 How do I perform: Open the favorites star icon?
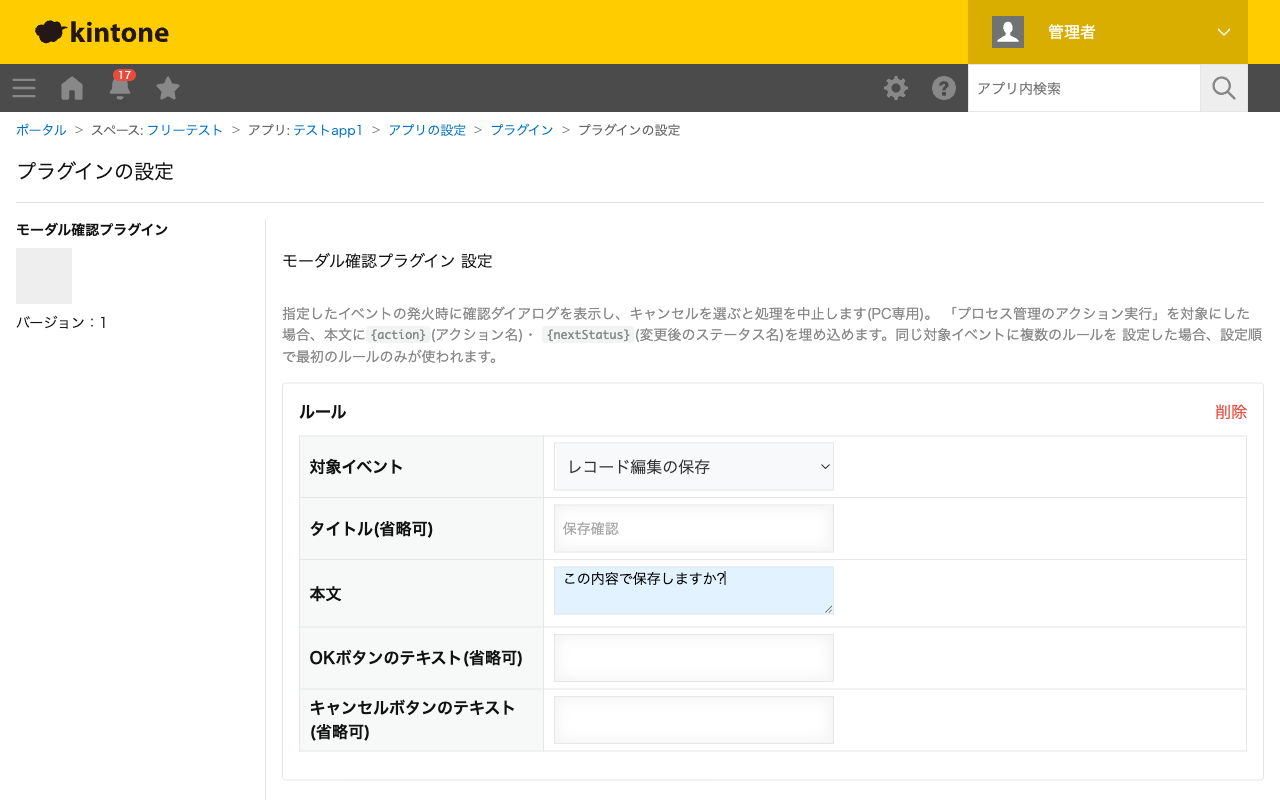coord(168,88)
